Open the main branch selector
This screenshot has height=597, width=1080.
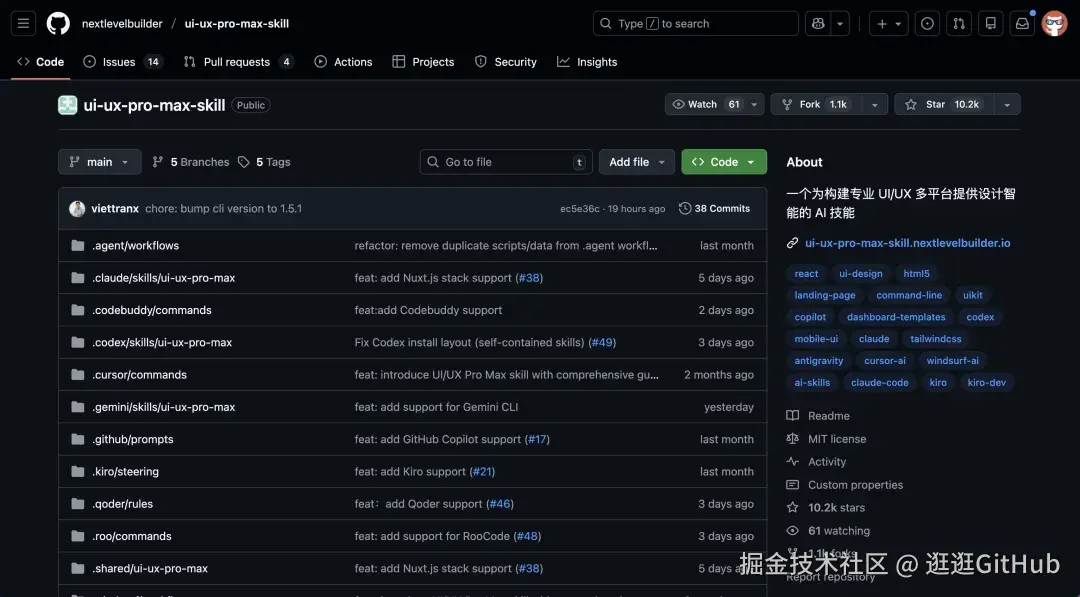pyautogui.click(x=100, y=162)
